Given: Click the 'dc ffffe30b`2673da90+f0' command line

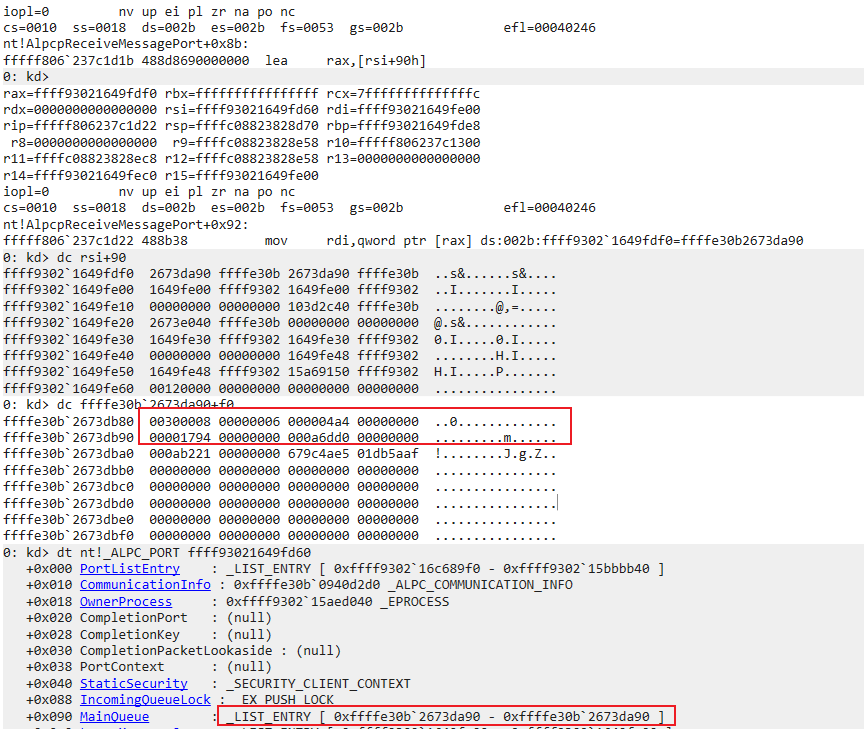Looking at the screenshot, I should click(x=126, y=404).
